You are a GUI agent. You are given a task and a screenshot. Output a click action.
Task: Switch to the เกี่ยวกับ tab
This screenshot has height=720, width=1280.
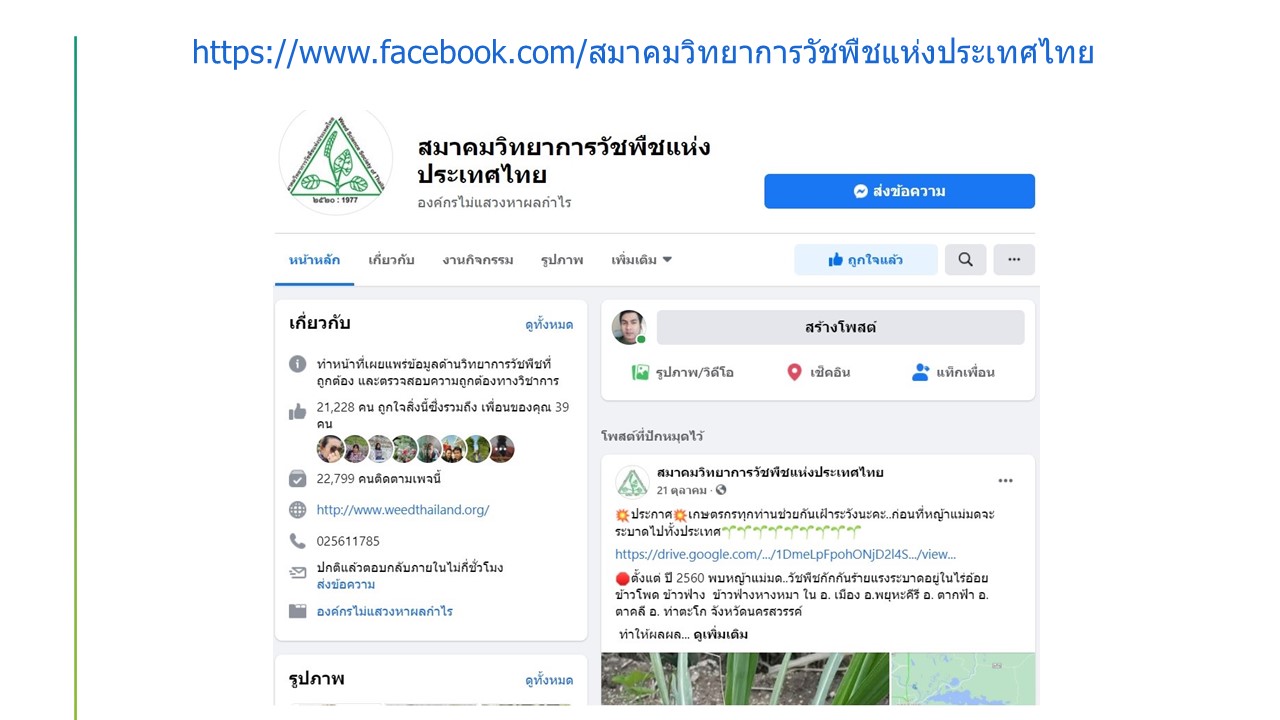(391, 260)
